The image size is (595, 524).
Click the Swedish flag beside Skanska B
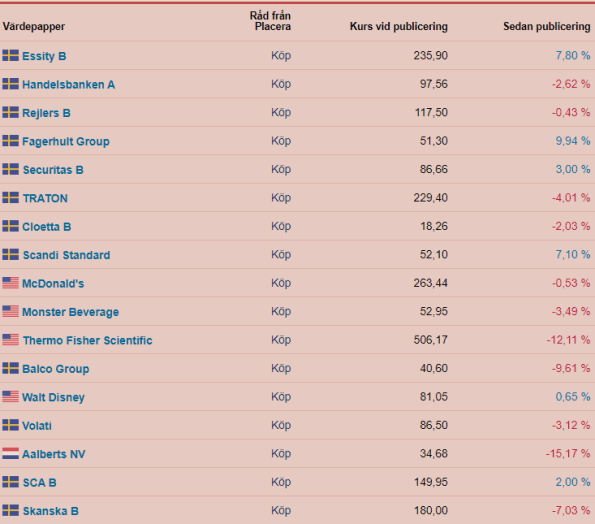click(10, 511)
